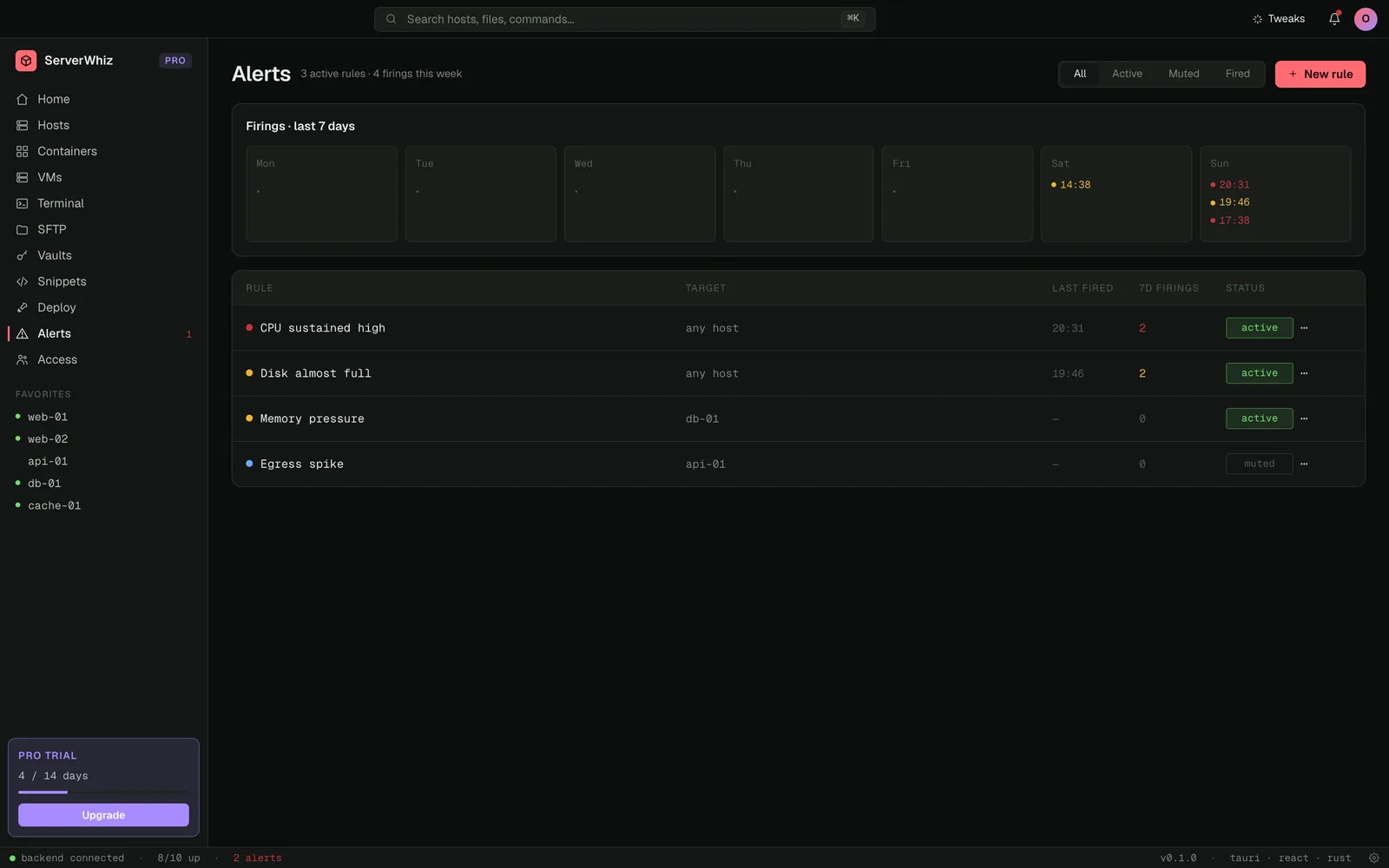Open user avatar menu
This screenshot has width=1389, height=868.
[1366, 18]
